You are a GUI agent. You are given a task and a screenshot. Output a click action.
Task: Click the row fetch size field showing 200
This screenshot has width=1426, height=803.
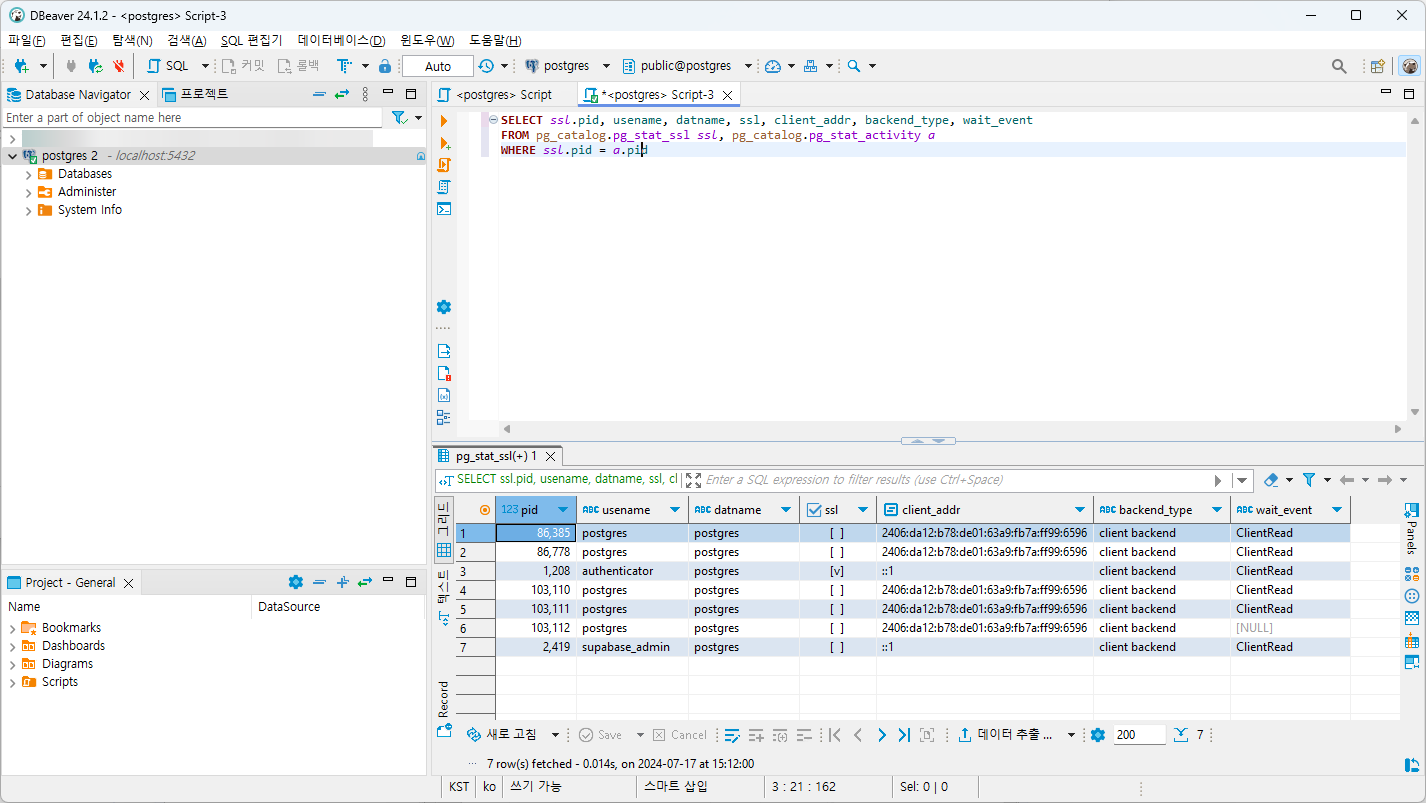tap(1139, 735)
